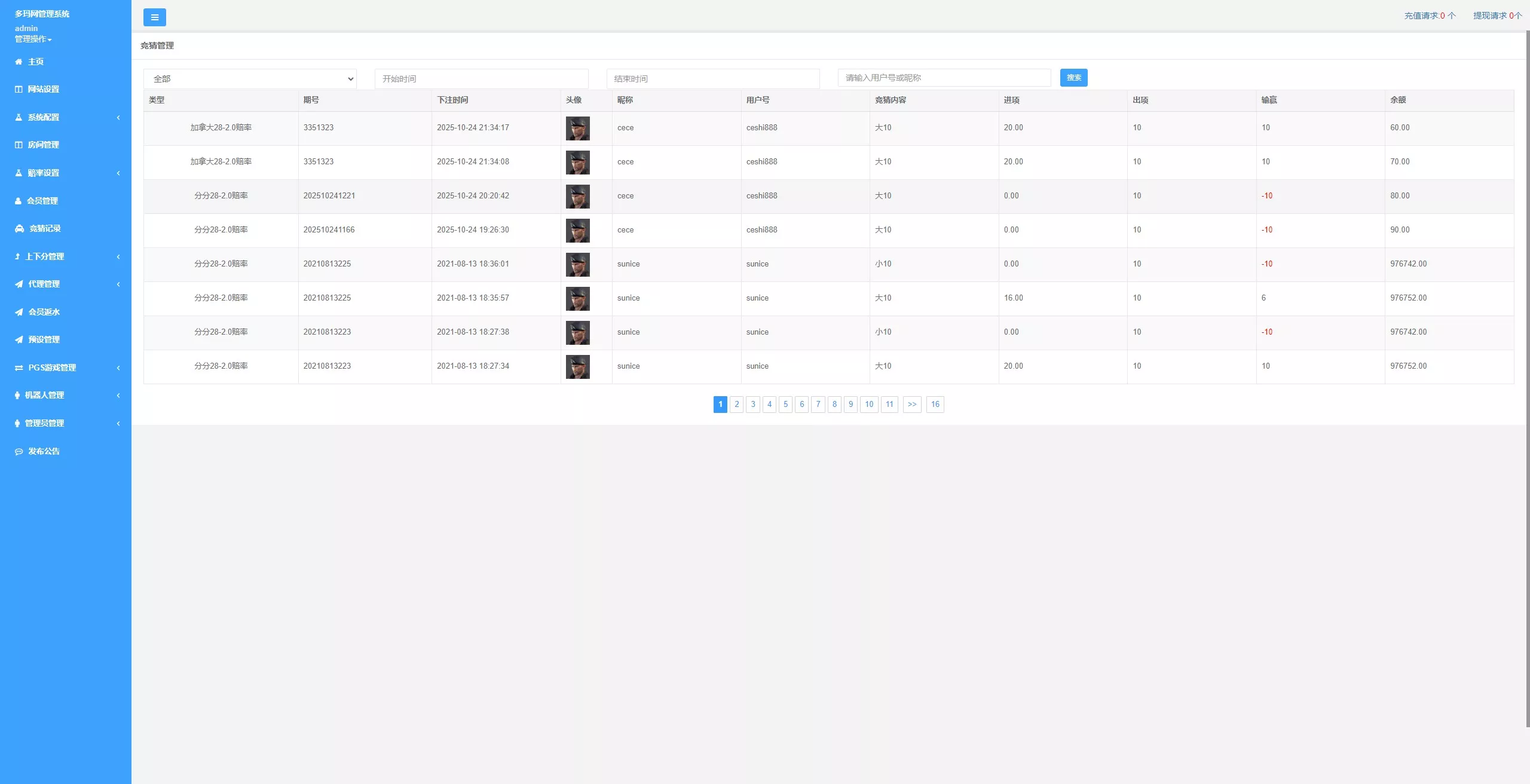
Task: Click the paper plane icon beside 会员返水
Action: 19,312
